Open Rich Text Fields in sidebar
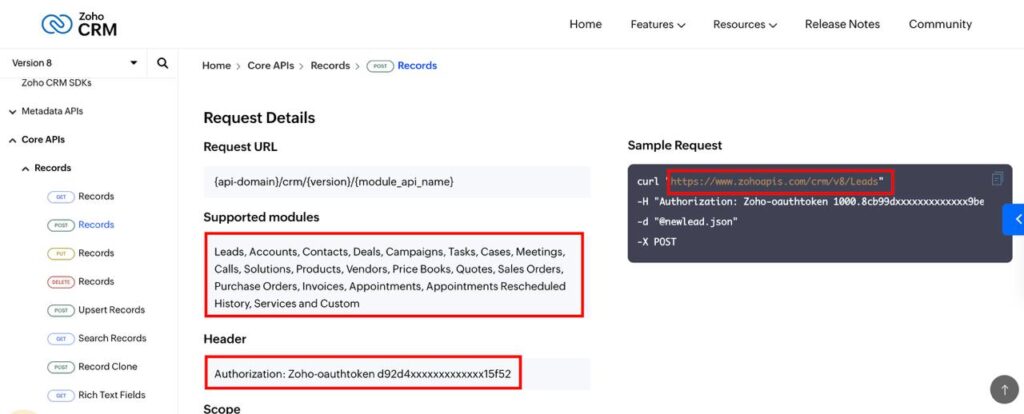This screenshot has width=1024, height=414. coord(96,395)
